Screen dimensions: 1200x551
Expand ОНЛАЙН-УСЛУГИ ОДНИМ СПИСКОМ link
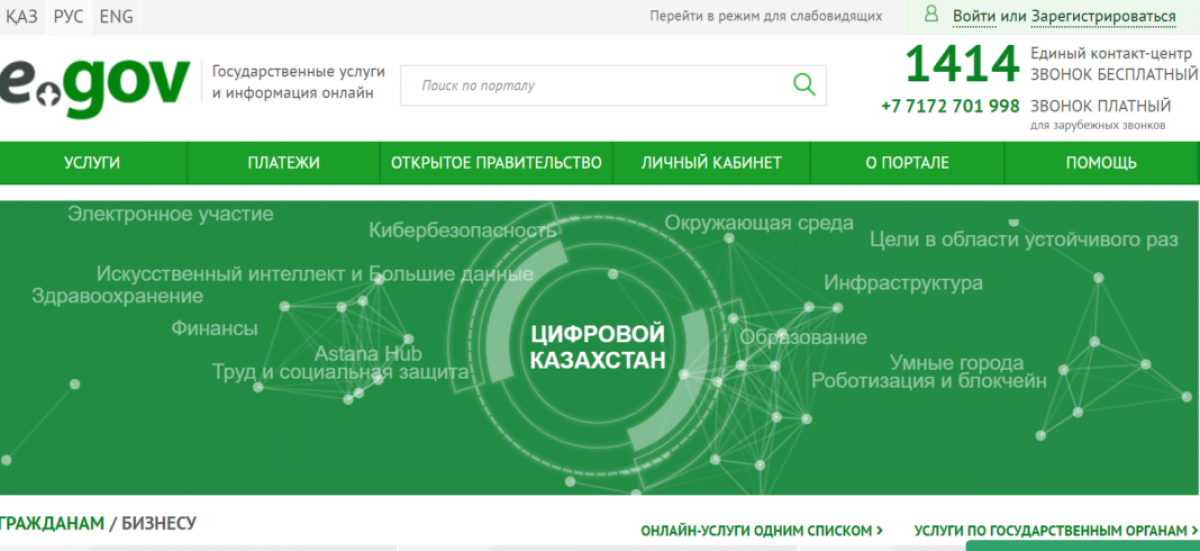pyautogui.click(x=761, y=531)
